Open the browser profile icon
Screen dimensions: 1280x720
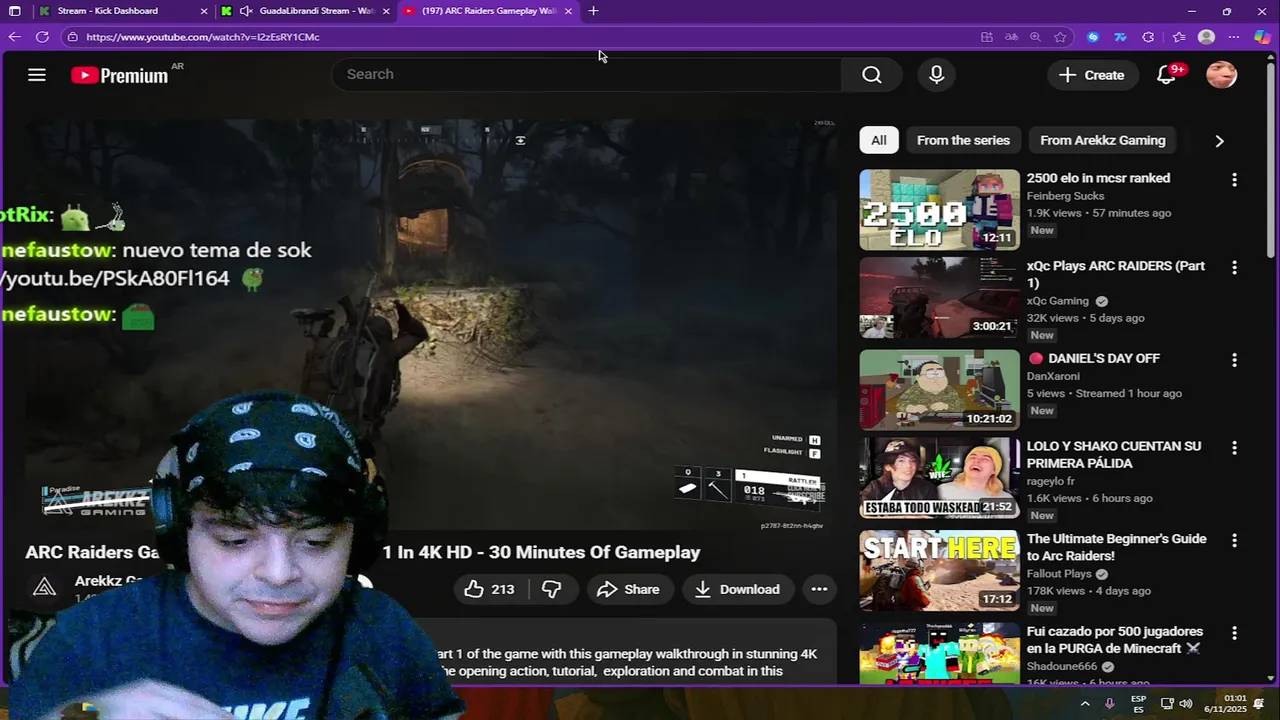pos(1206,37)
